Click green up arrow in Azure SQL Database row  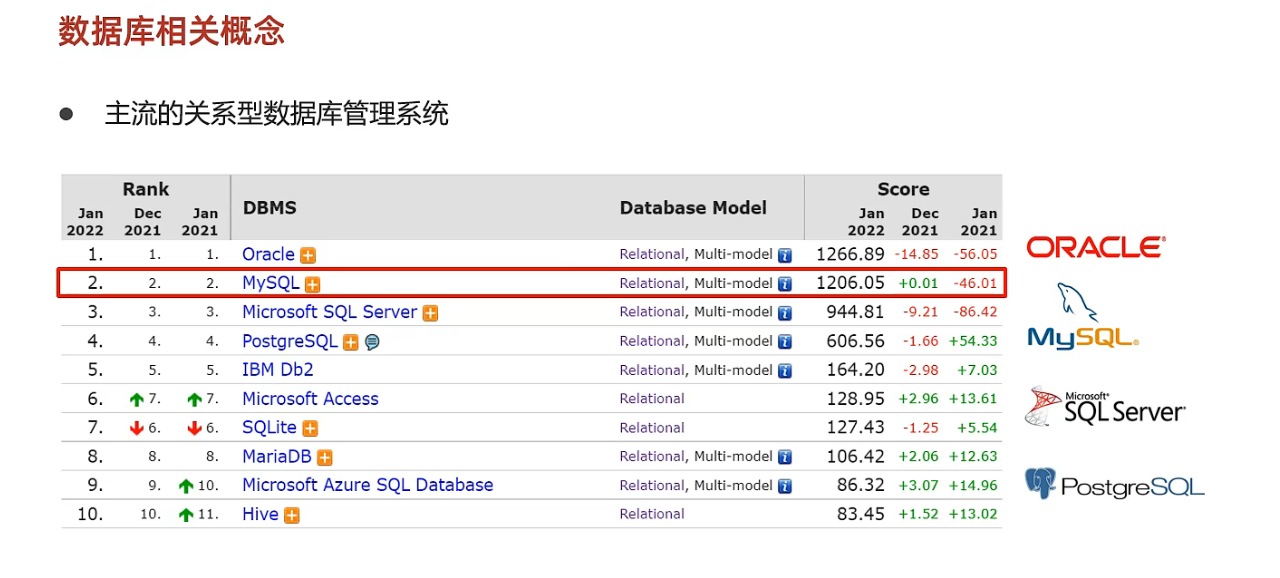coord(186,486)
